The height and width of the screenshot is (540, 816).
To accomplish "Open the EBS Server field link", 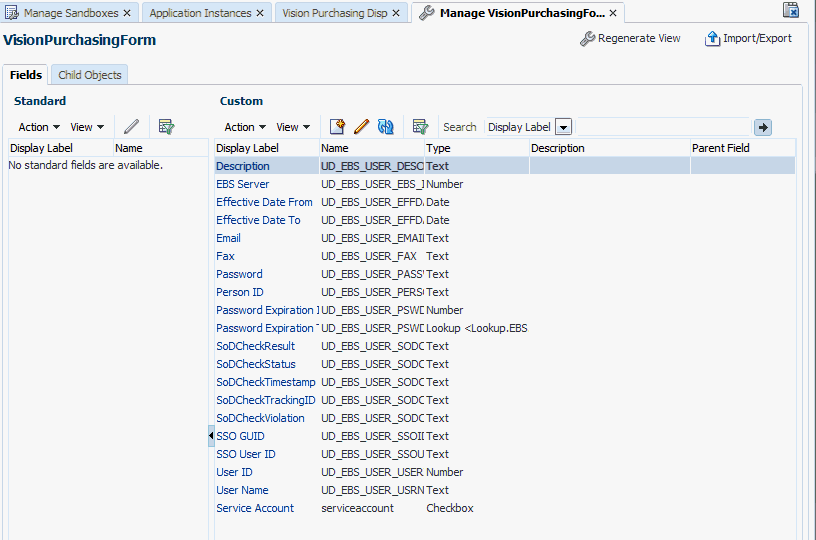I will coord(243,184).
